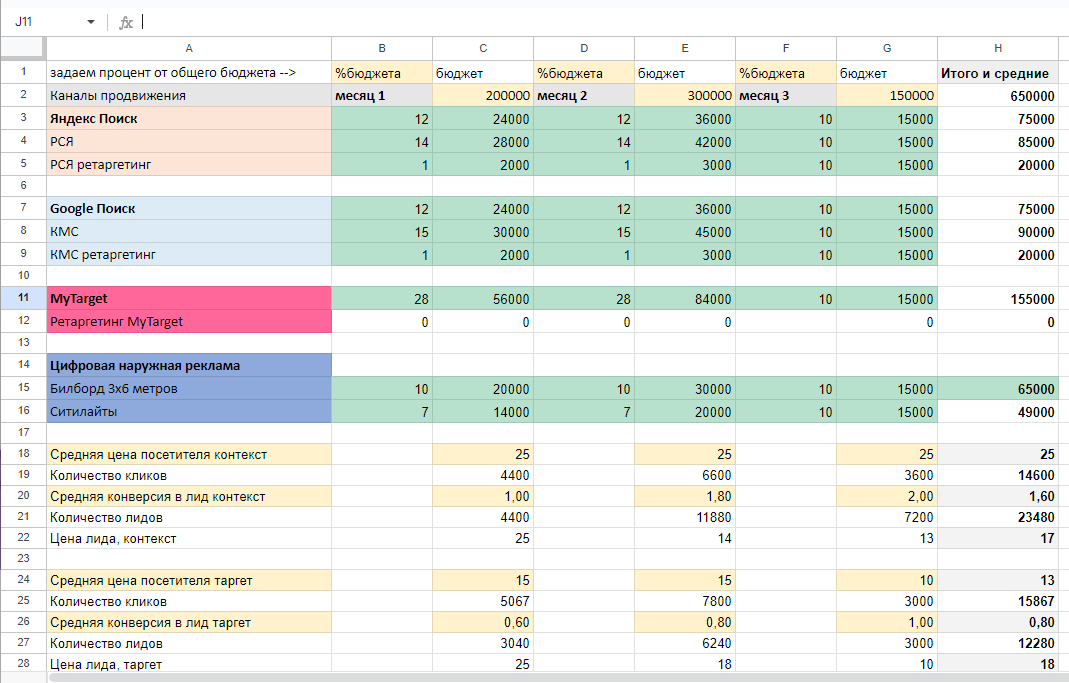Viewport: 1069px width, 683px height.
Task: Select the entire column A header
Action: coord(189,48)
